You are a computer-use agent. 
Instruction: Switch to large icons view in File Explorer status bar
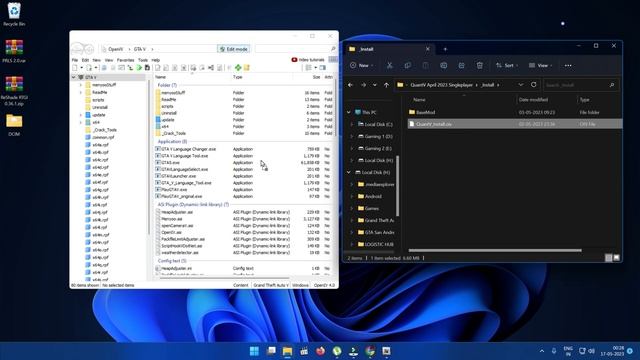pos(616,258)
